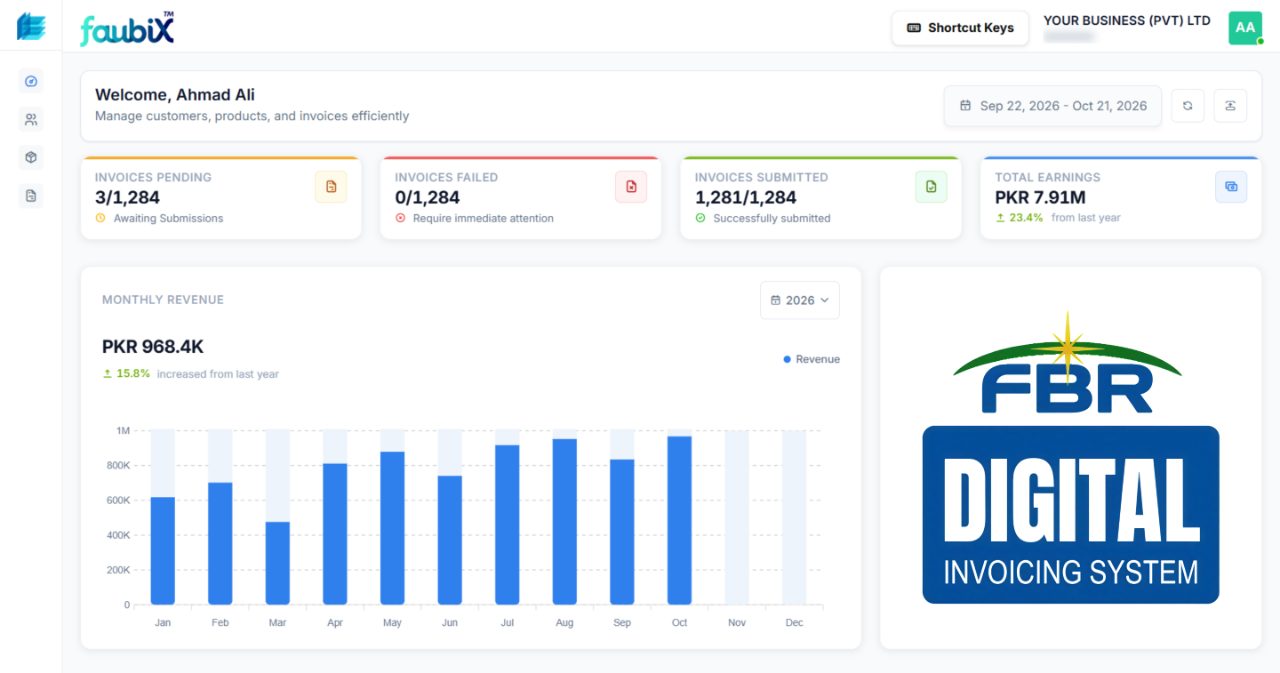Click the orange Invoices Pending icon

tap(331, 187)
